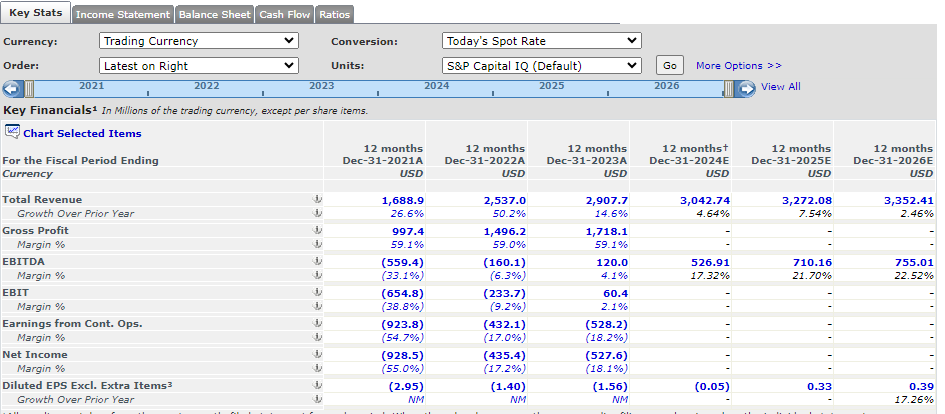945x414 pixels.
Task: Switch to the Income Statement tab
Action: click(123, 15)
